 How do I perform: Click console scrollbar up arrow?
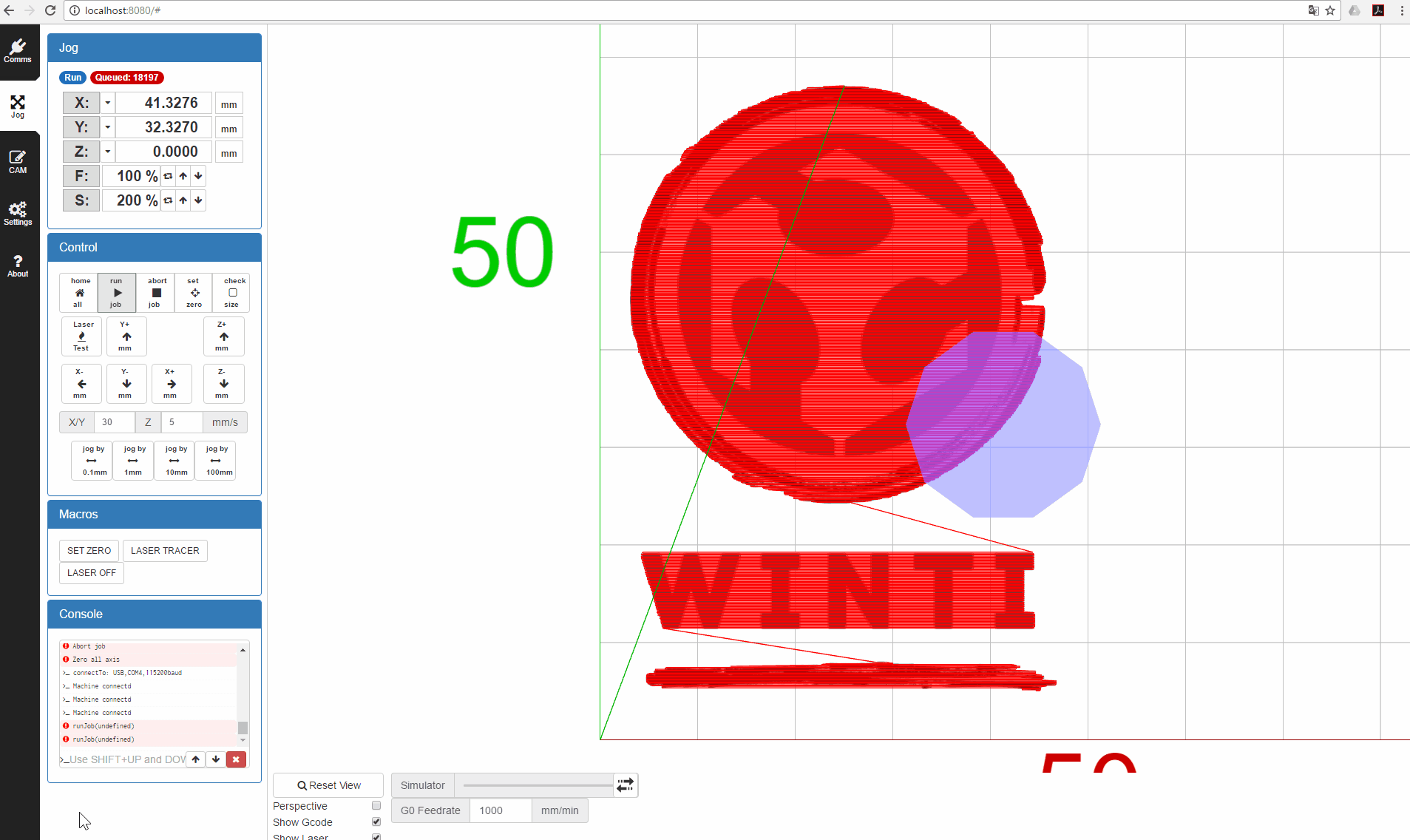pyautogui.click(x=243, y=649)
